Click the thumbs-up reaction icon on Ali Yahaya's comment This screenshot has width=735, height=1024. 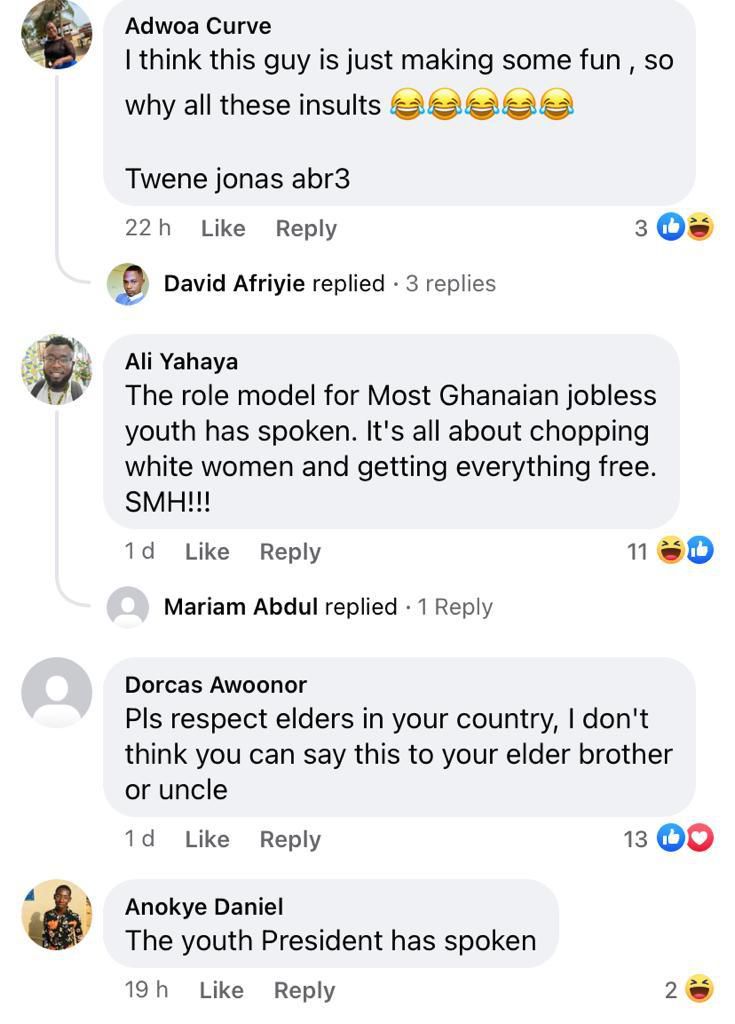pyautogui.click(x=703, y=551)
